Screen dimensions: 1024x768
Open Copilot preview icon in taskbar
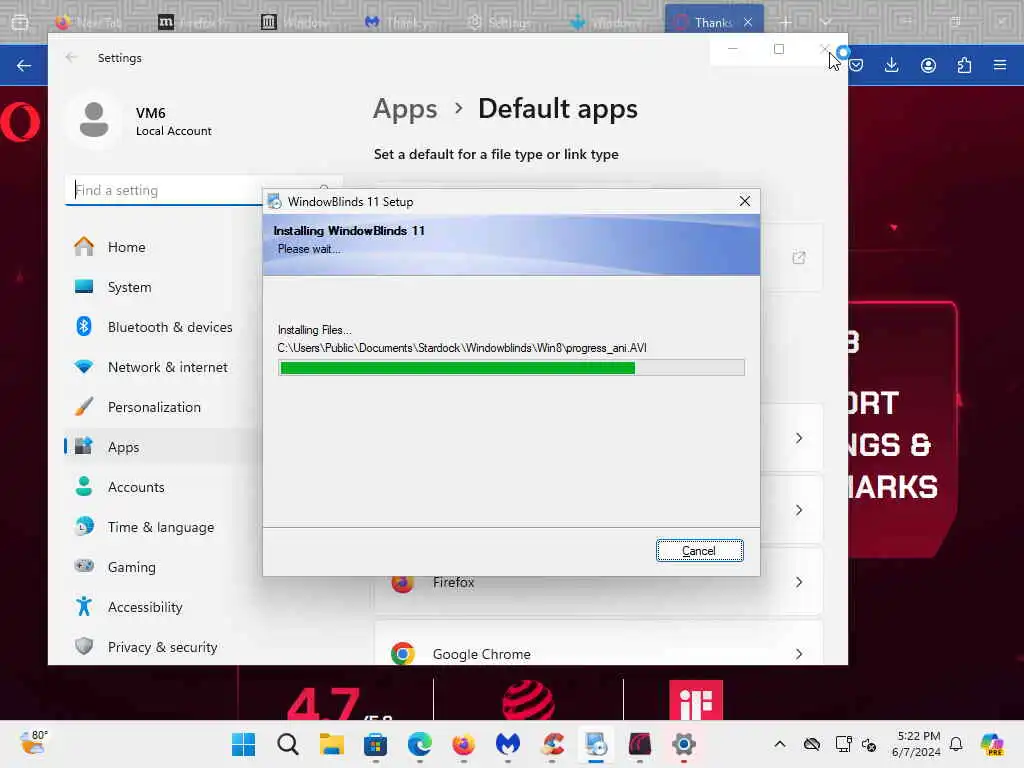click(992, 744)
